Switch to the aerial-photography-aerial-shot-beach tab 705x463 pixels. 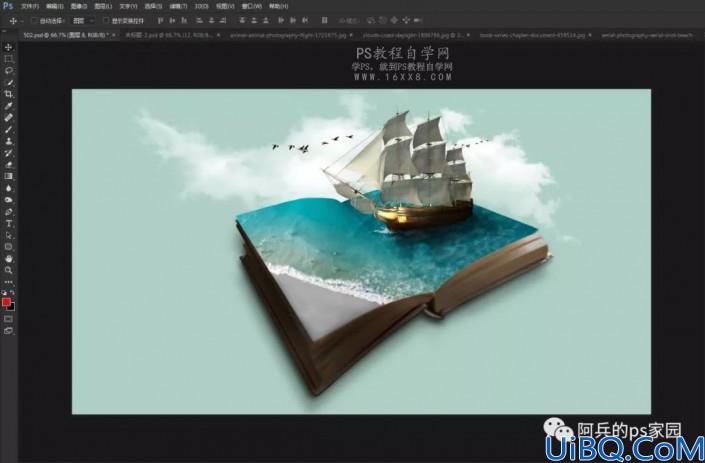click(647, 35)
